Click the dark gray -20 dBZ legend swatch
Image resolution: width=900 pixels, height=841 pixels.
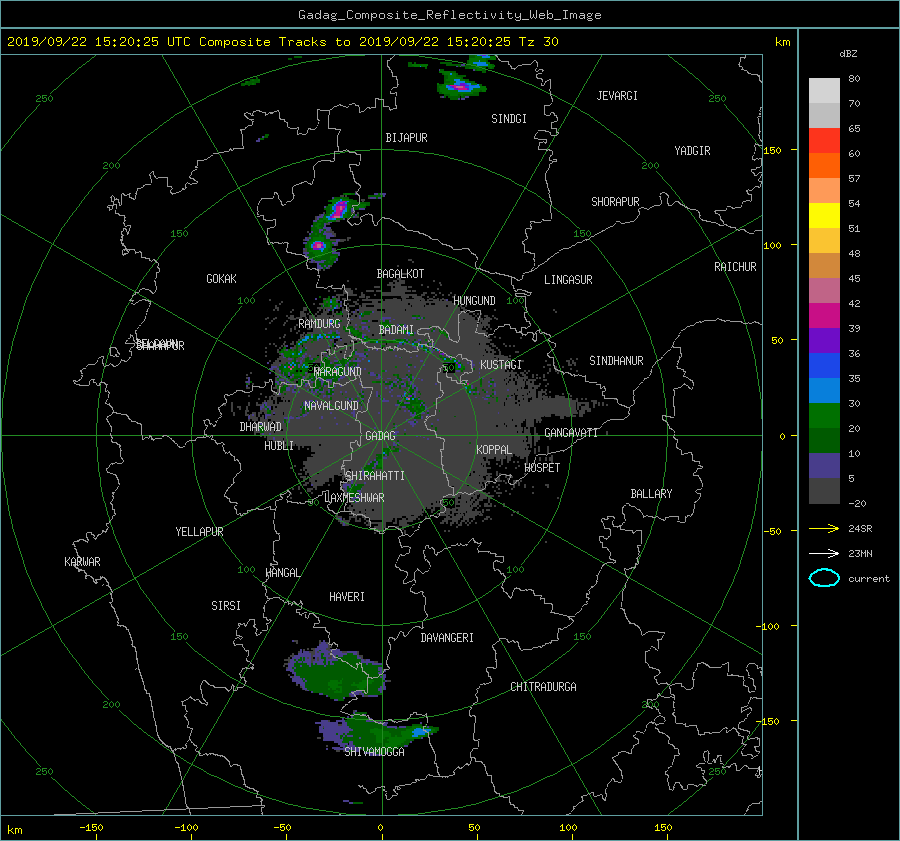(x=824, y=491)
